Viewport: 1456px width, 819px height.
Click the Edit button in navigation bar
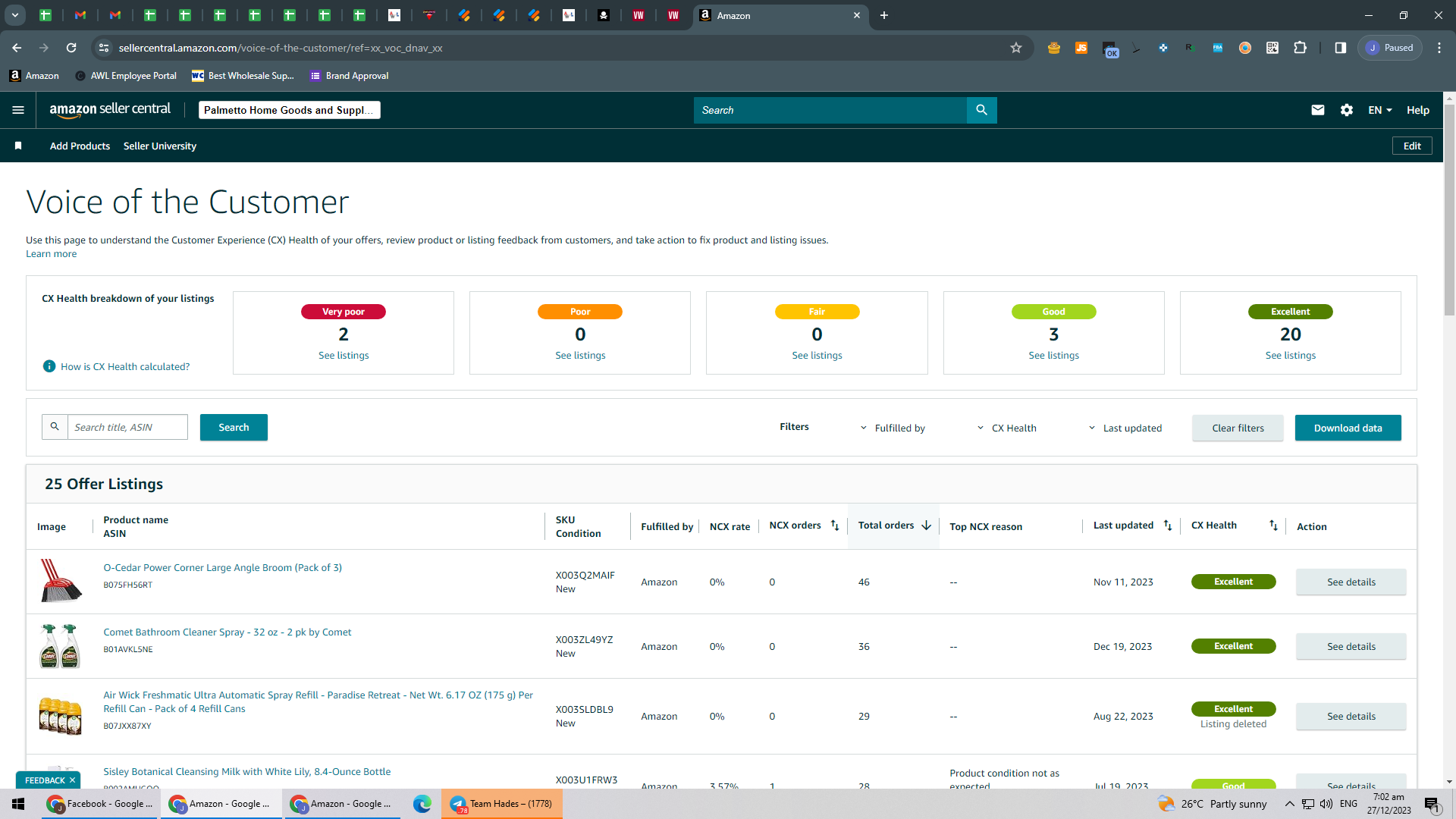click(1412, 146)
